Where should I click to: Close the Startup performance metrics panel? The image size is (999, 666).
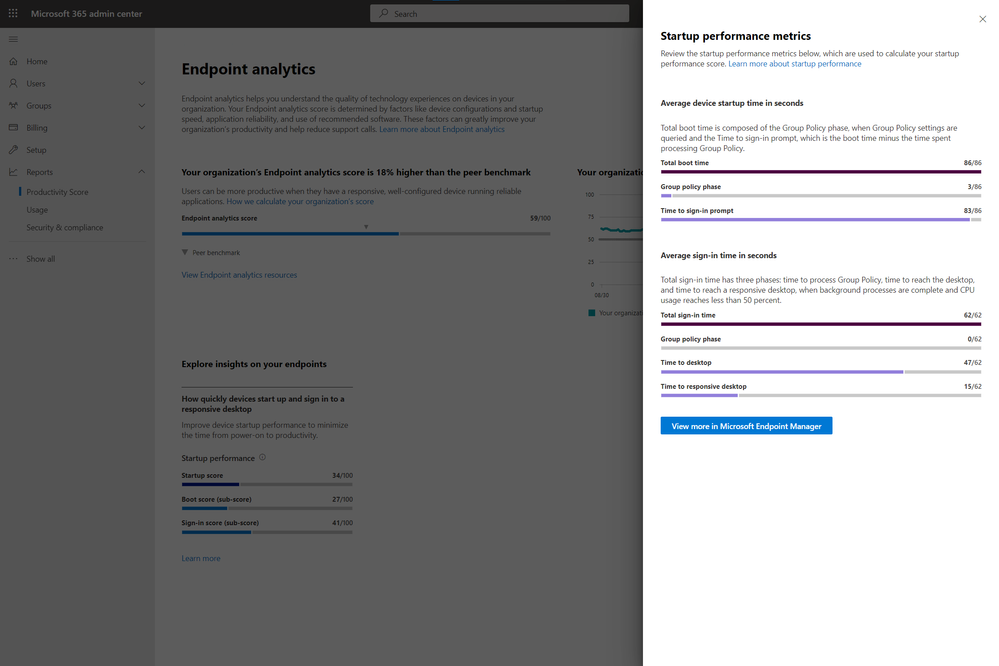tap(982, 19)
